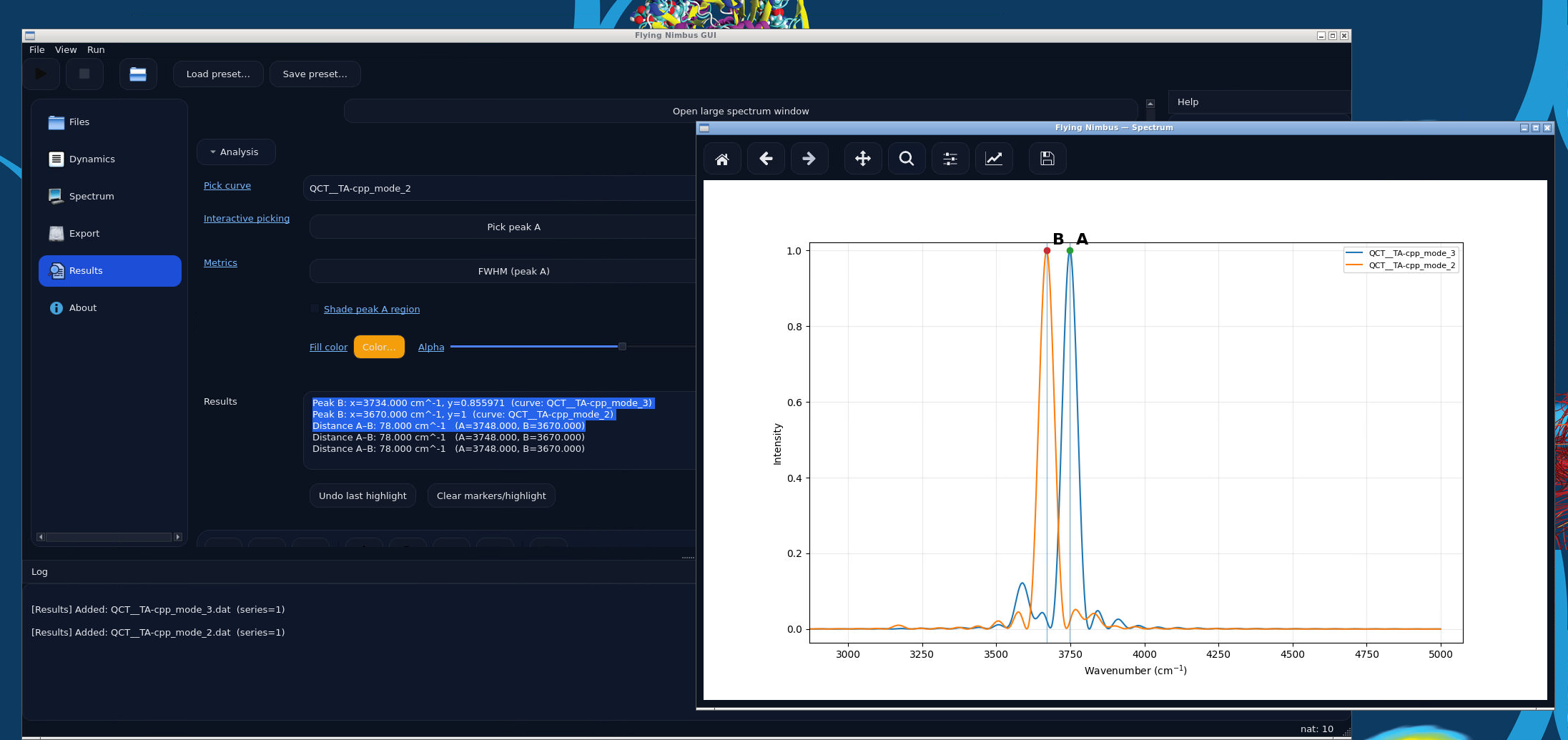The height and width of the screenshot is (740, 1568).
Task: Click Clear markers/highlight button
Action: click(491, 495)
